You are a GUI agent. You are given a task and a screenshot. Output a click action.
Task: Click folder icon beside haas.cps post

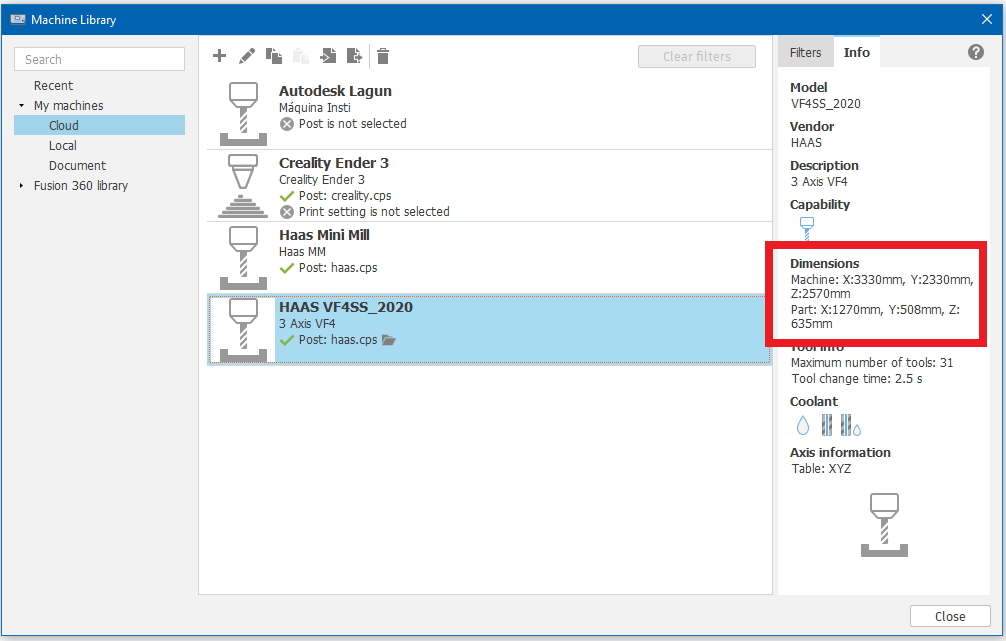coord(389,340)
